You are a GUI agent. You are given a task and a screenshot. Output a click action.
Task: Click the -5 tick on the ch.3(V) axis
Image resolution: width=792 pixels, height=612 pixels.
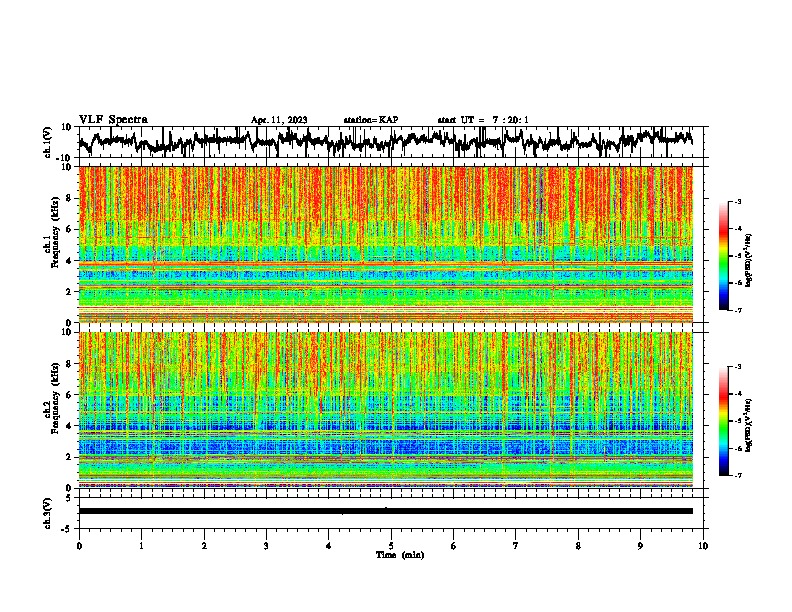68,529
